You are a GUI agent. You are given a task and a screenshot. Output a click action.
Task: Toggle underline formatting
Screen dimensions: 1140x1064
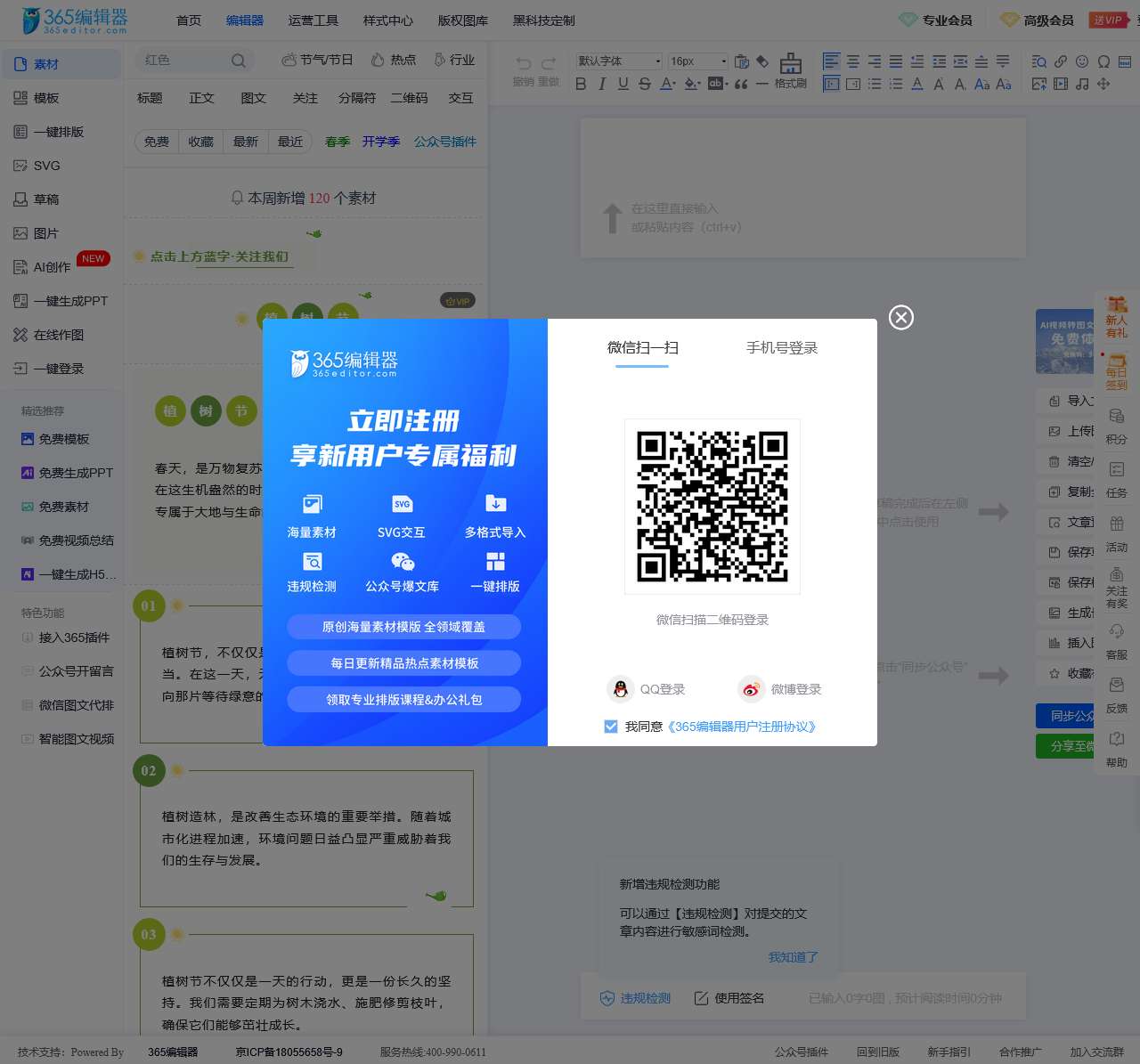tap(623, 84)
